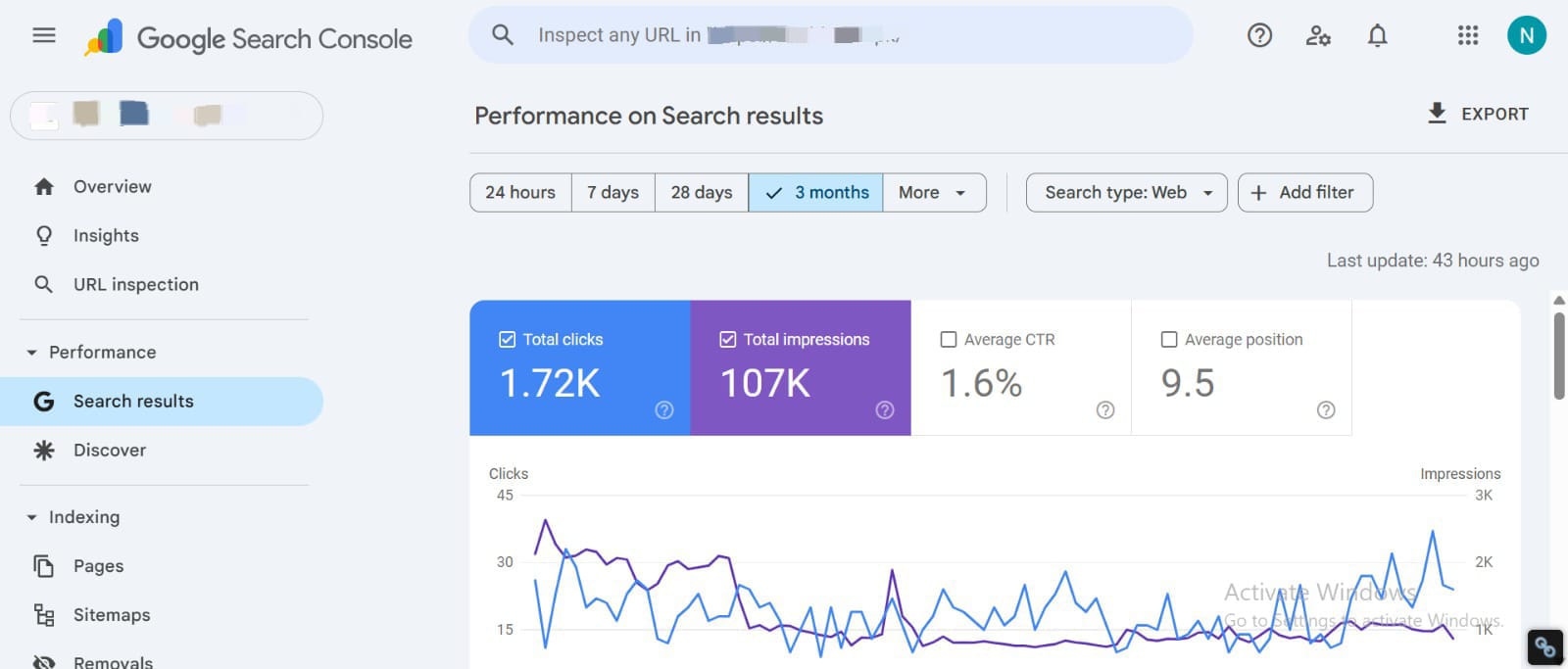Image resolution: width=1568 pixels, height=669 pixels.
Task: Open Sitemaps in the sidebar
Action: 112,615
